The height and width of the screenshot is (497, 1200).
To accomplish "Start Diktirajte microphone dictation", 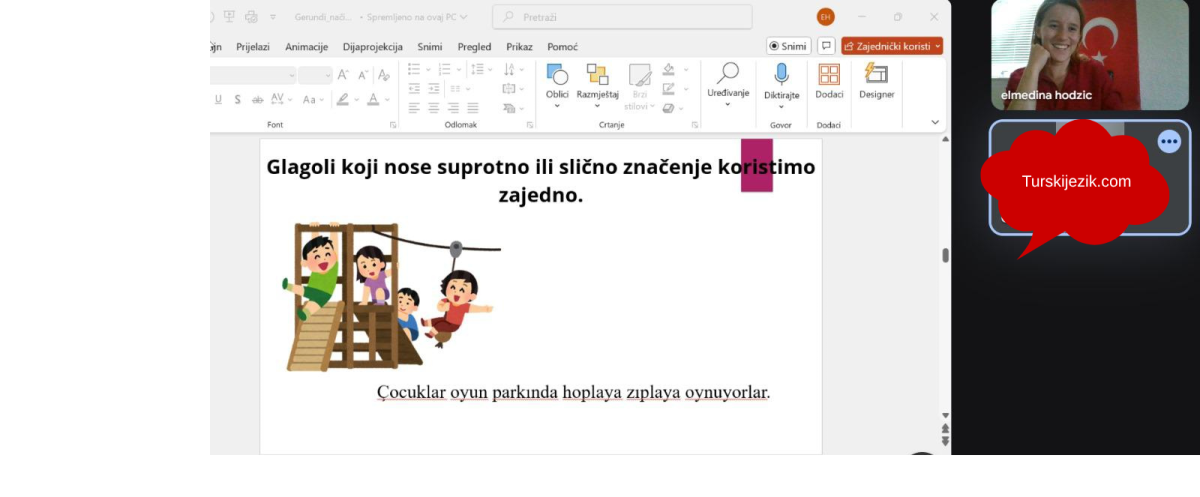I will (x=781, y=75).
